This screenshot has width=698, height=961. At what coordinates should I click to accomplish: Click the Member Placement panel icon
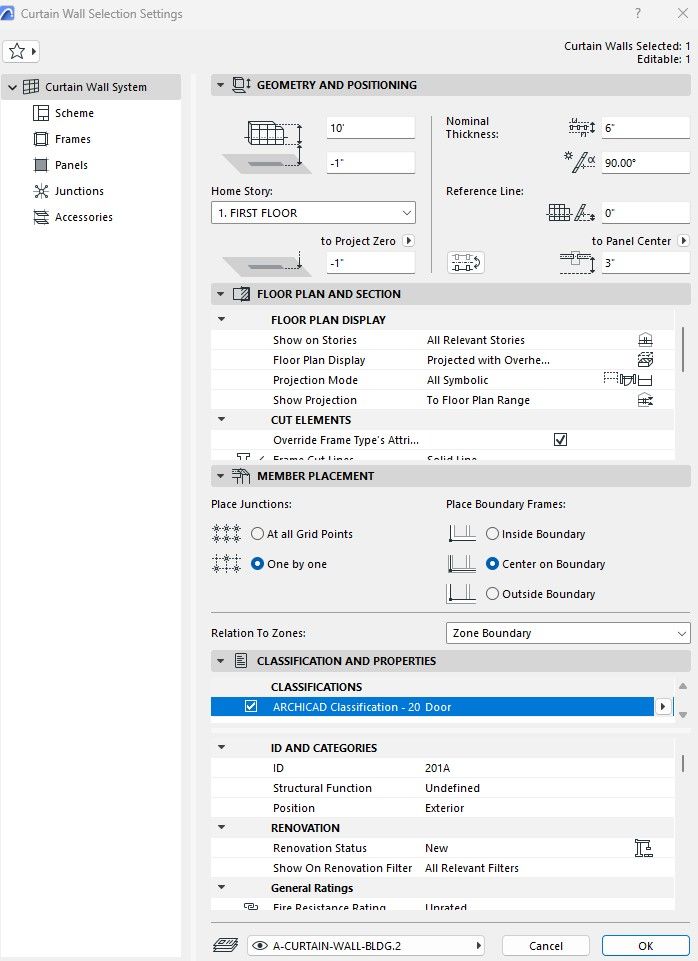click(241, 476)
